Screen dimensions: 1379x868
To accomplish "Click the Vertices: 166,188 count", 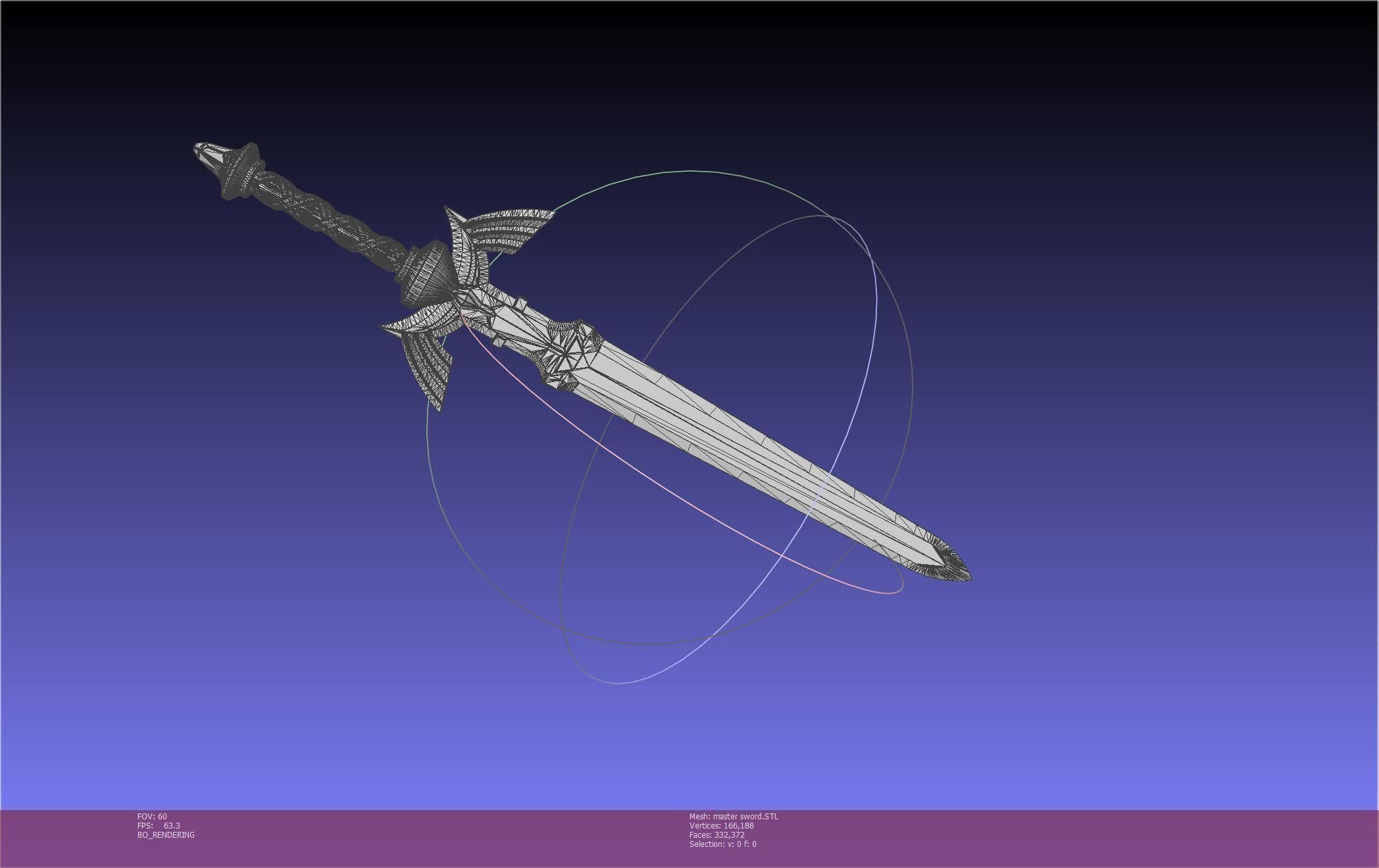I will pos(722,825).
